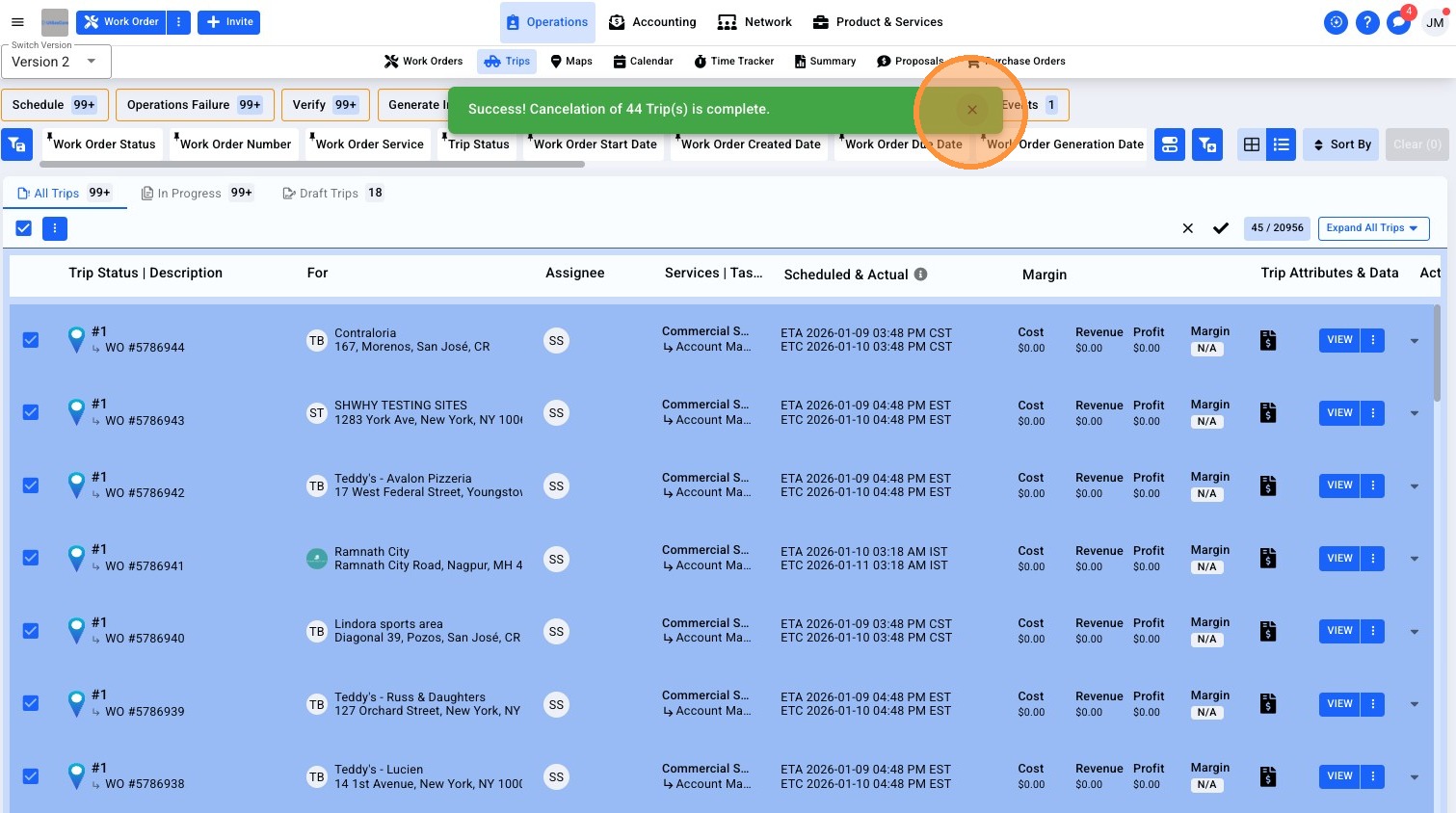The width and height of the screenshot is (1456, 813).
Task: Click the invoice icon for WO #5786944
Action: pos(1268,340)
